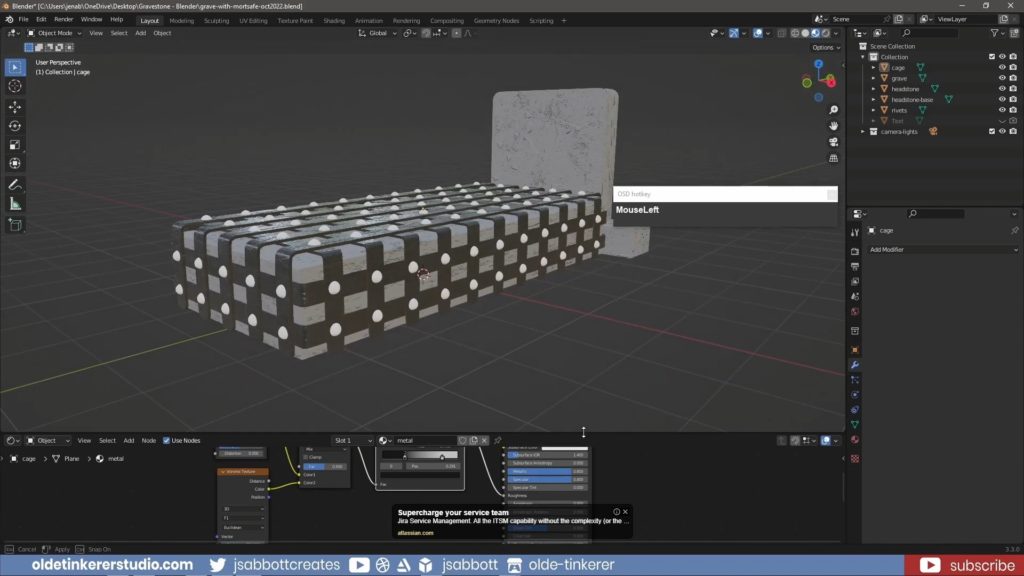This screenshot has height=576, width=1024.
Task: Uncheck the Use Nodes checkbox
Action: [166, 440]
